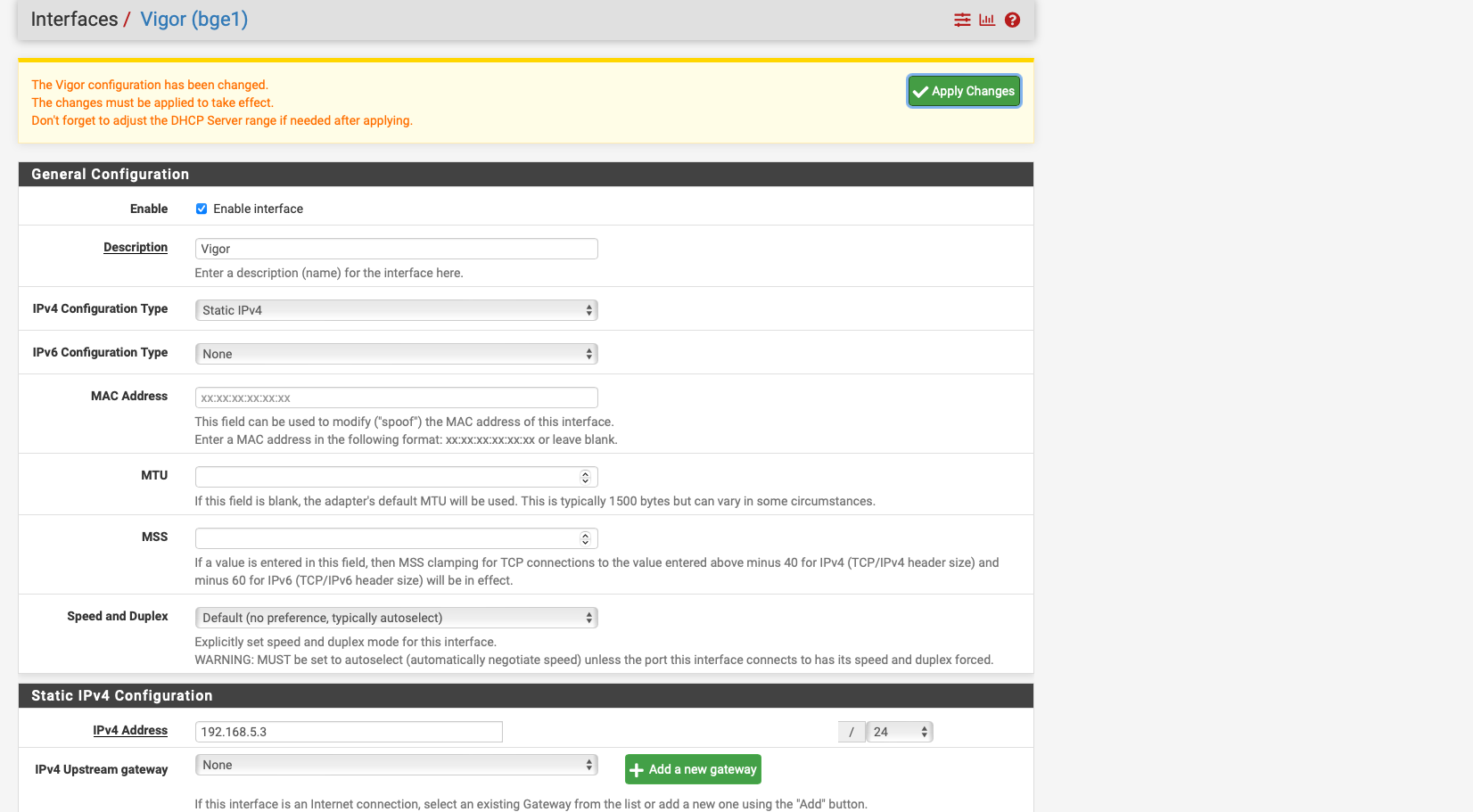1473x812 pixels.
Task: Adjust the MTU stepper arrows
Action: coord(585,477)
